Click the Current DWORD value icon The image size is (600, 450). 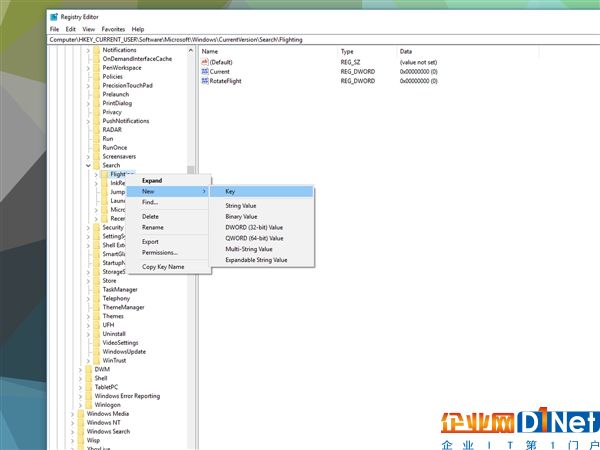click(205, 72)
